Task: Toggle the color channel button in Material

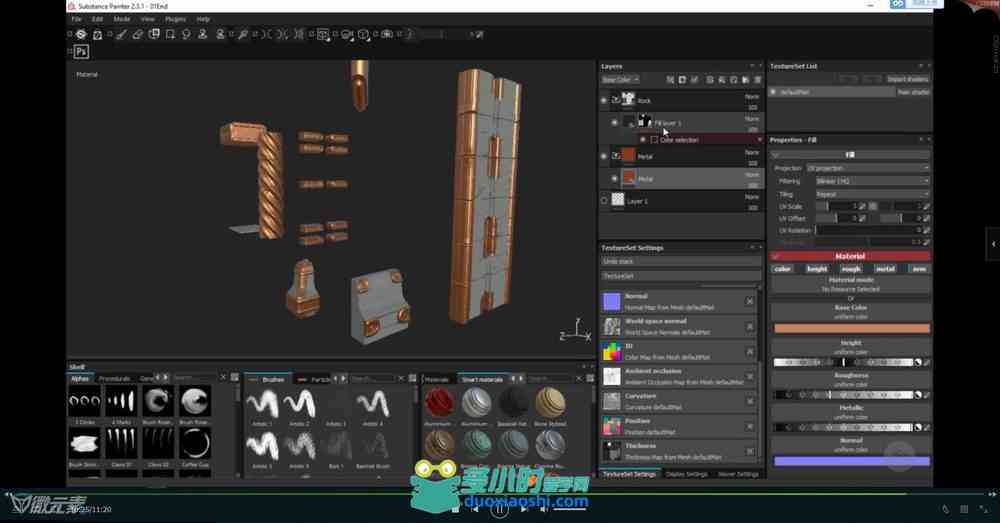Action: 783,269
